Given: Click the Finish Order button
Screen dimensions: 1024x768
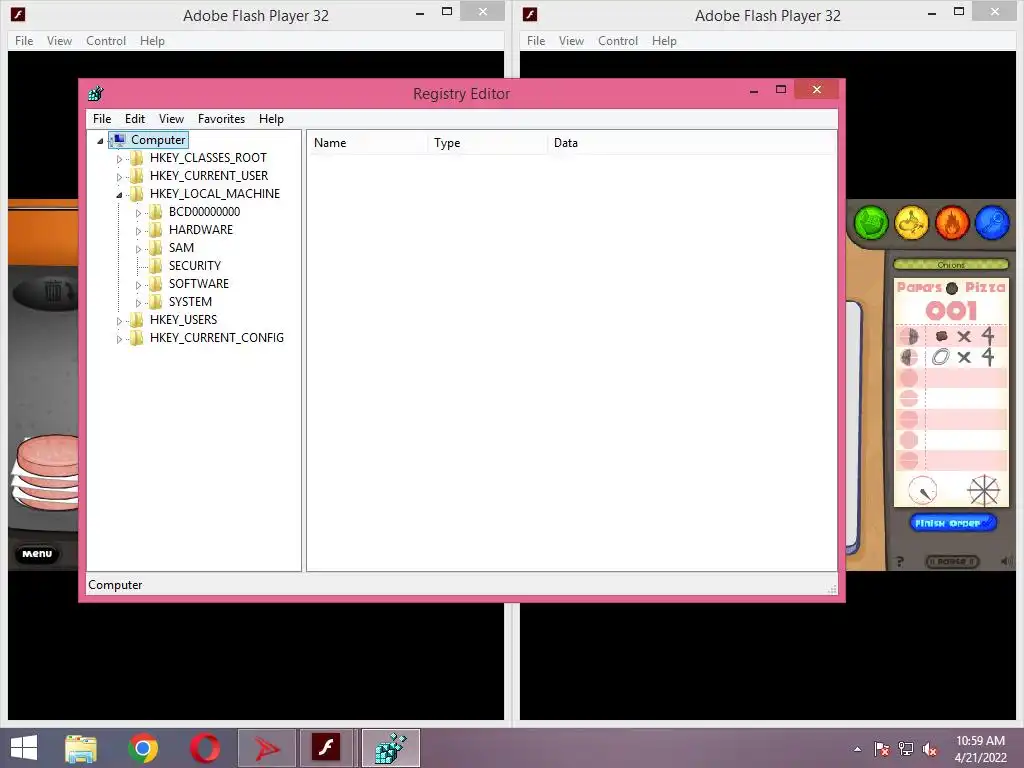Looking at the screenshot, I should tap(952, 523).
